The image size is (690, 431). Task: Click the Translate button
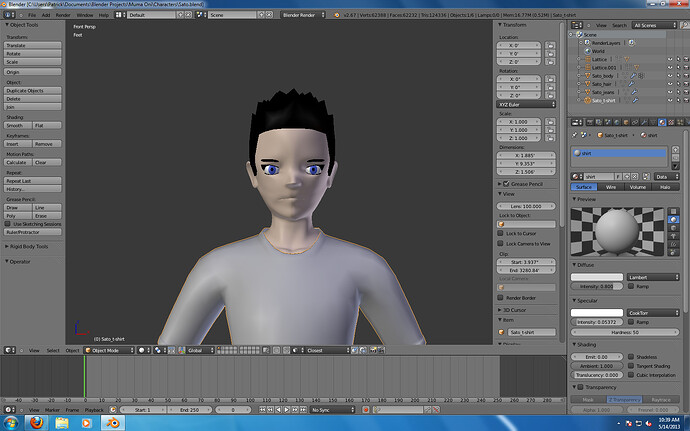[33, 45]
